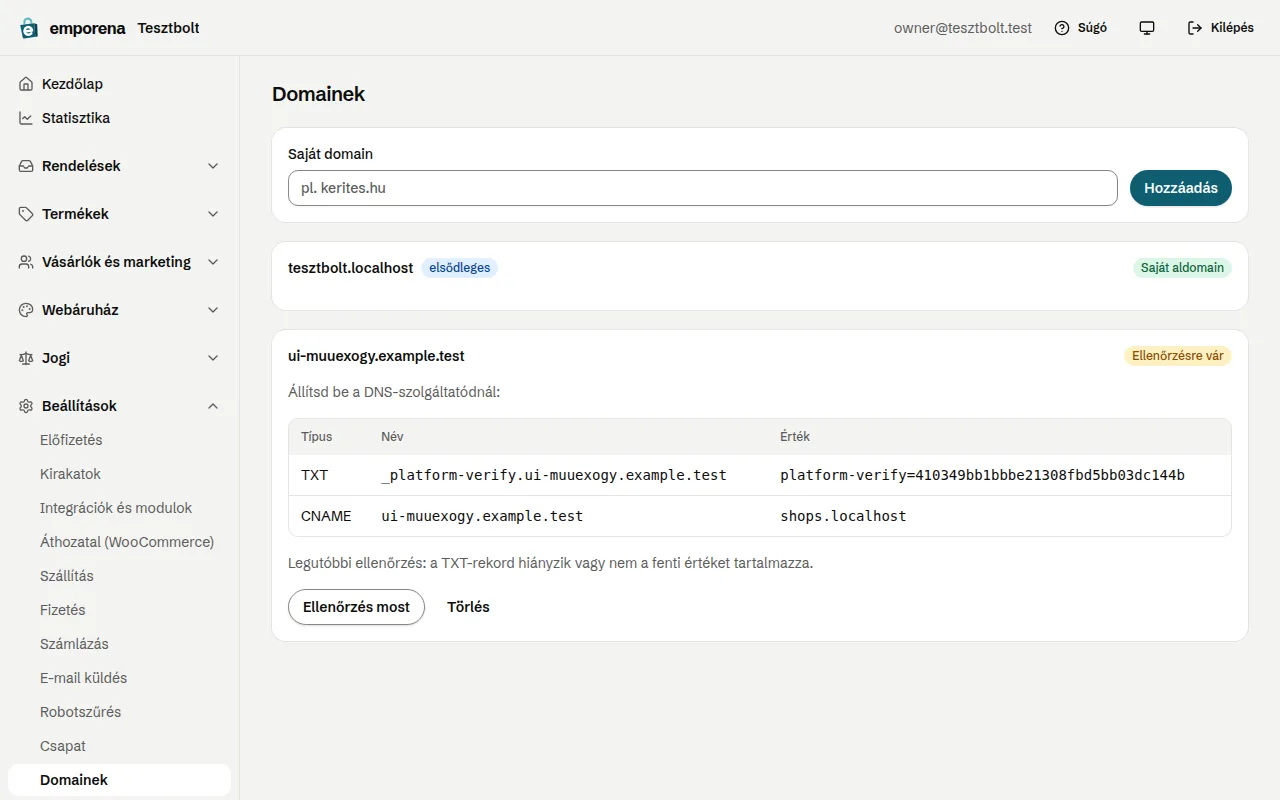Click the platform-verify=410349... TXT value

point(982,475)
